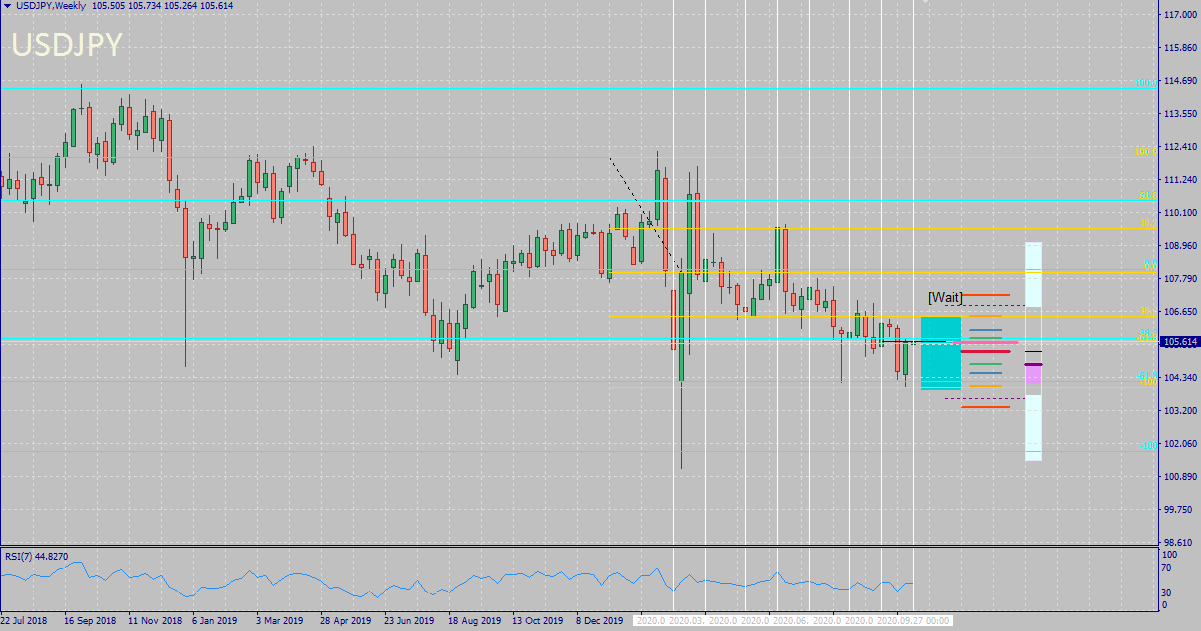Click the USDJPY watermark text
This screenshot has width=1201, height=631.
[x=65, y=44]
